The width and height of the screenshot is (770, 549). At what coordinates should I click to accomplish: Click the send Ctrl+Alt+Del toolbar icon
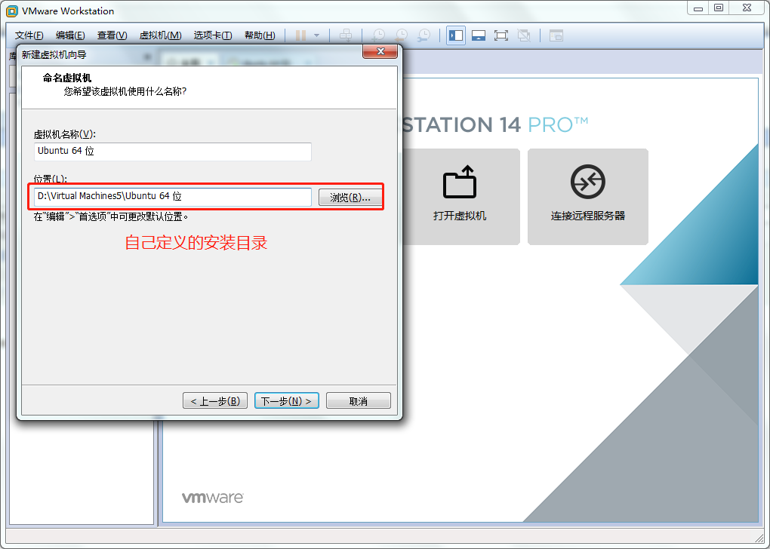tap(346, 35)
